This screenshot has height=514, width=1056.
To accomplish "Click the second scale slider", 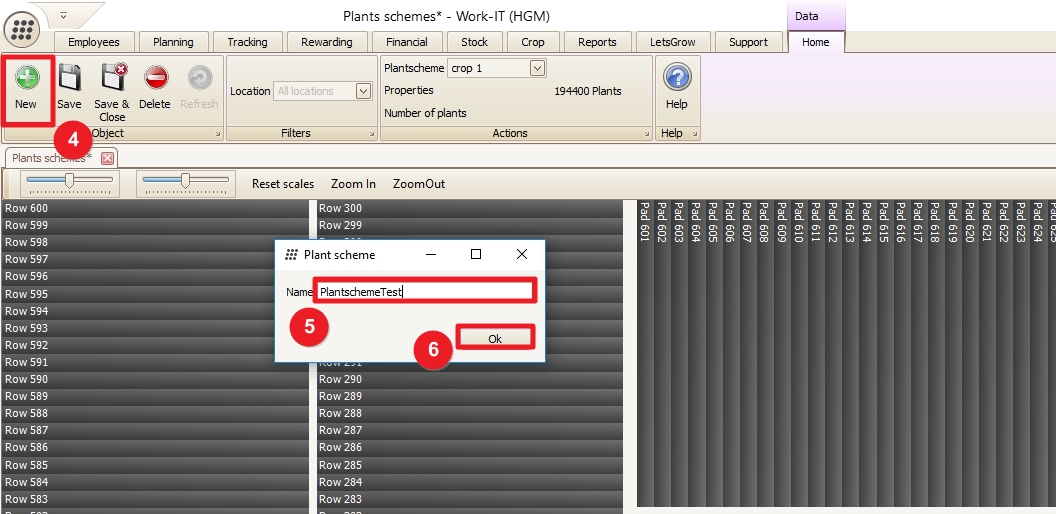I will (x=186, y=183).
